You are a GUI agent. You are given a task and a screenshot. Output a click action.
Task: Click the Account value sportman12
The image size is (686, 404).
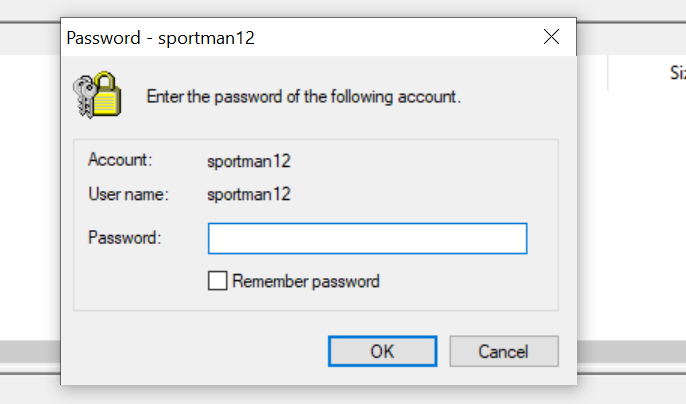pyautogui.click(x=249, y=161)
